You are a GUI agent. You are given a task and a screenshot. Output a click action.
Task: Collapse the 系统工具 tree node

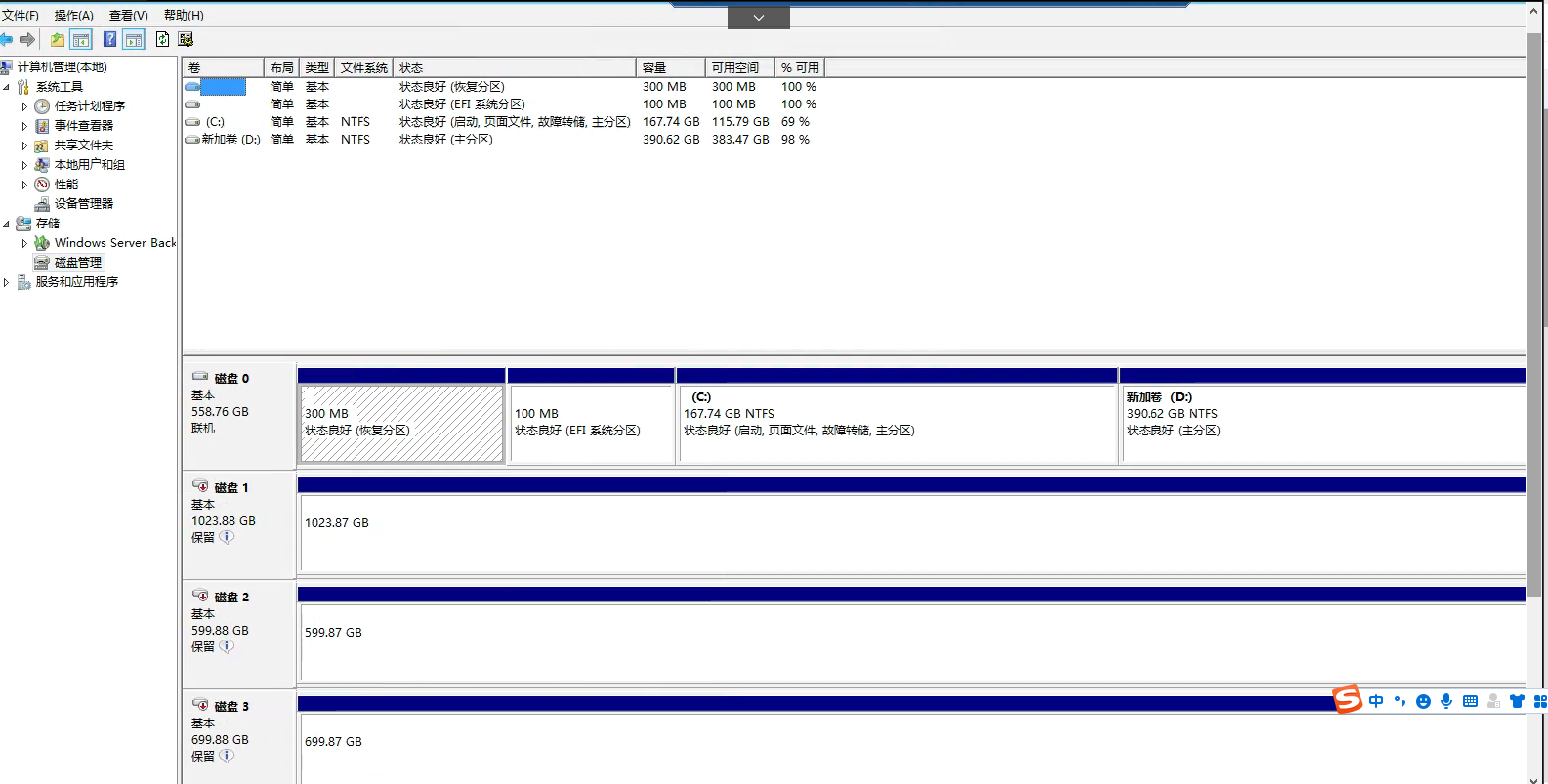pos(7,87)
